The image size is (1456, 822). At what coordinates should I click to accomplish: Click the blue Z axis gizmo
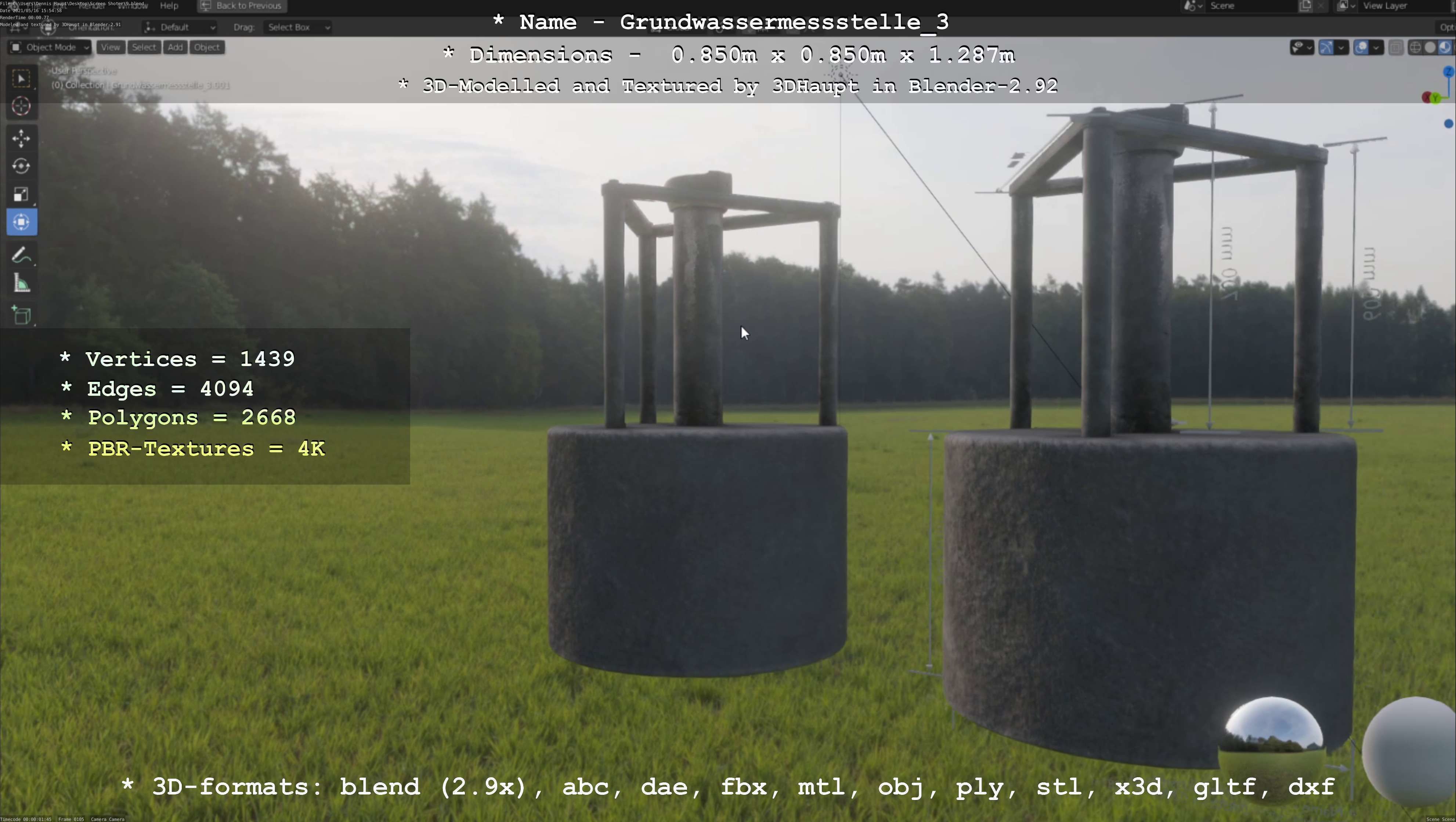1449,72
